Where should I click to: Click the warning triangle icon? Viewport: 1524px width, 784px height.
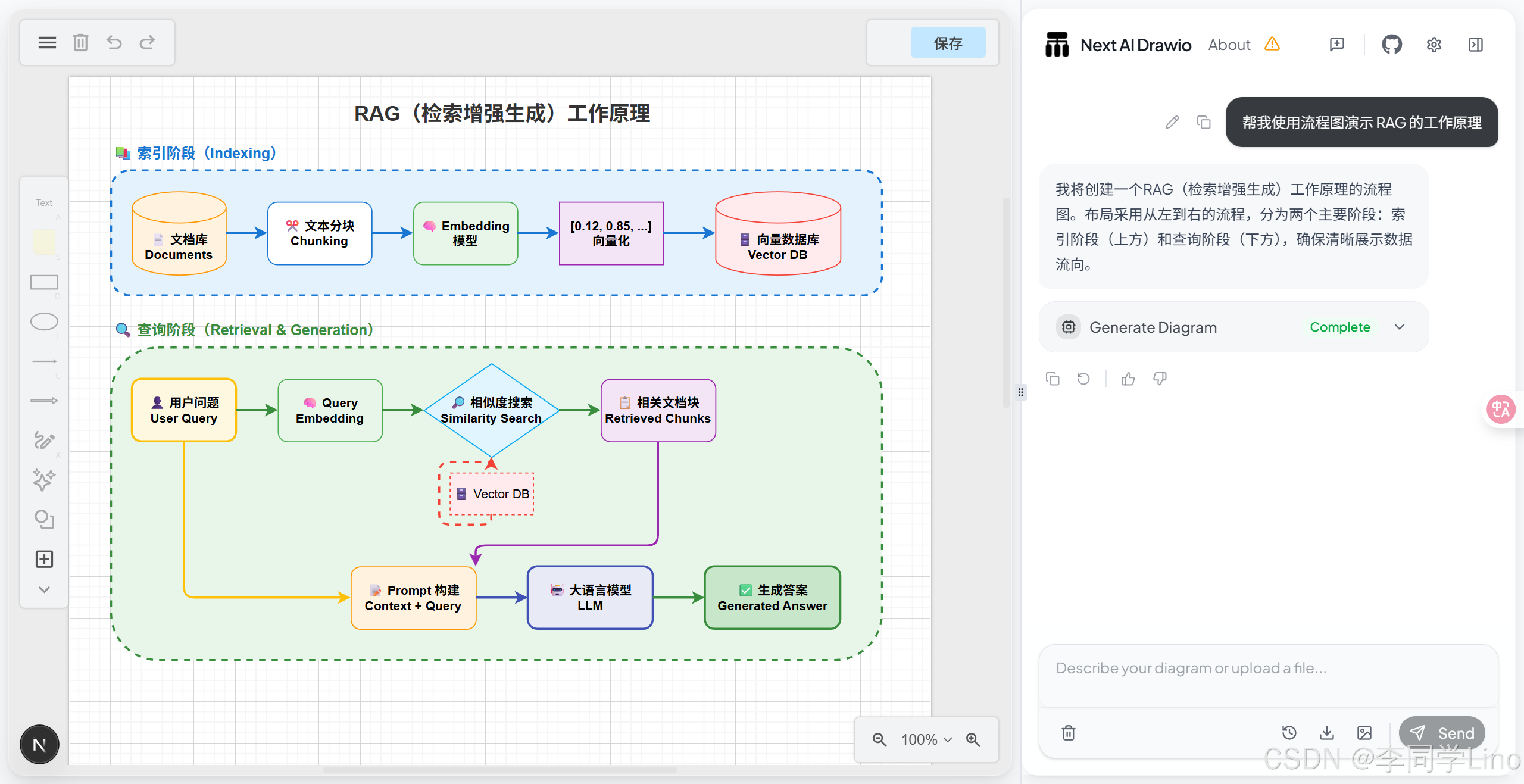click(x=1272, y=44)
